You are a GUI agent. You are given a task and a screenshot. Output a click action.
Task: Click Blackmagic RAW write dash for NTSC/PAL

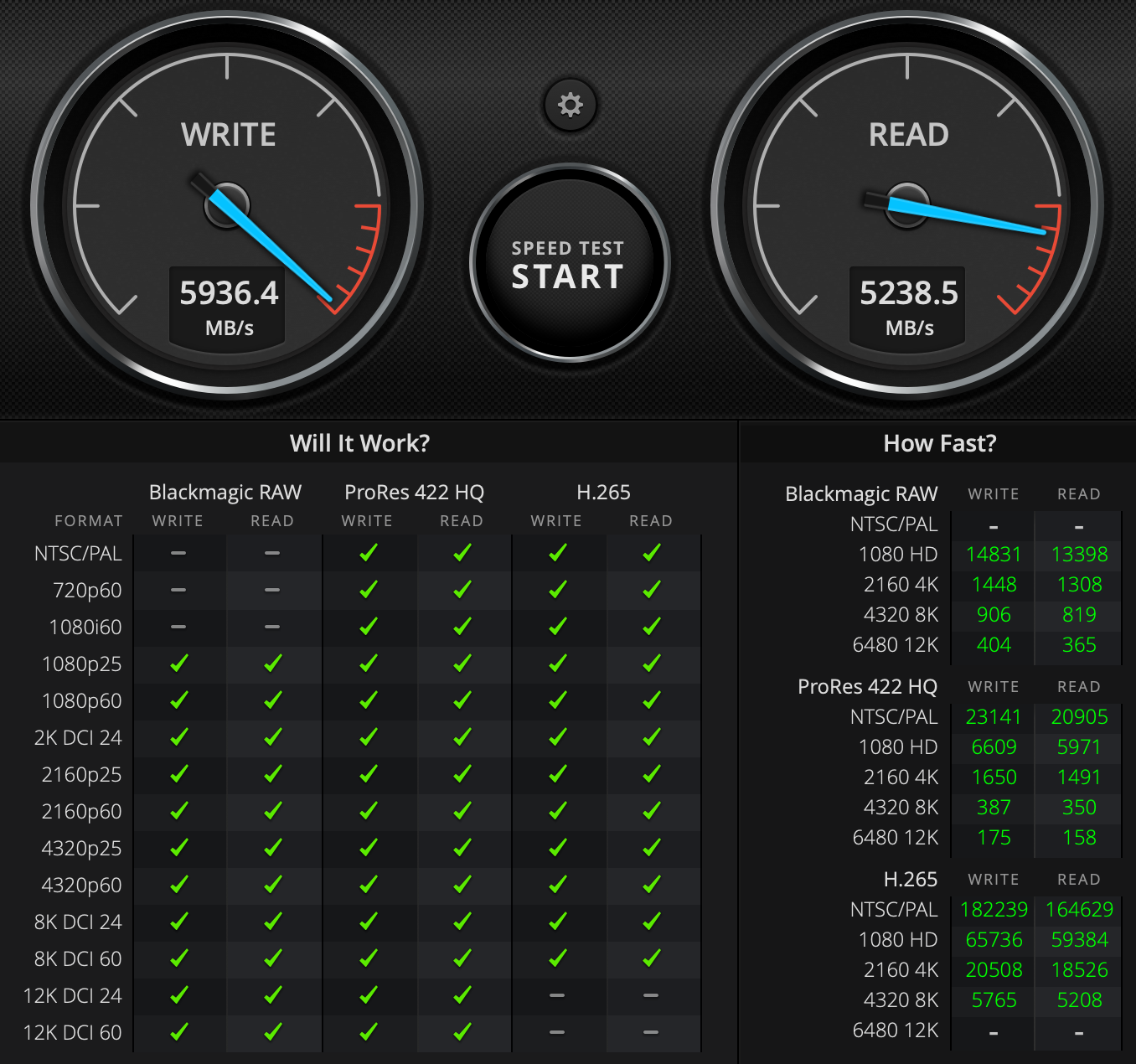pos(178,554)
